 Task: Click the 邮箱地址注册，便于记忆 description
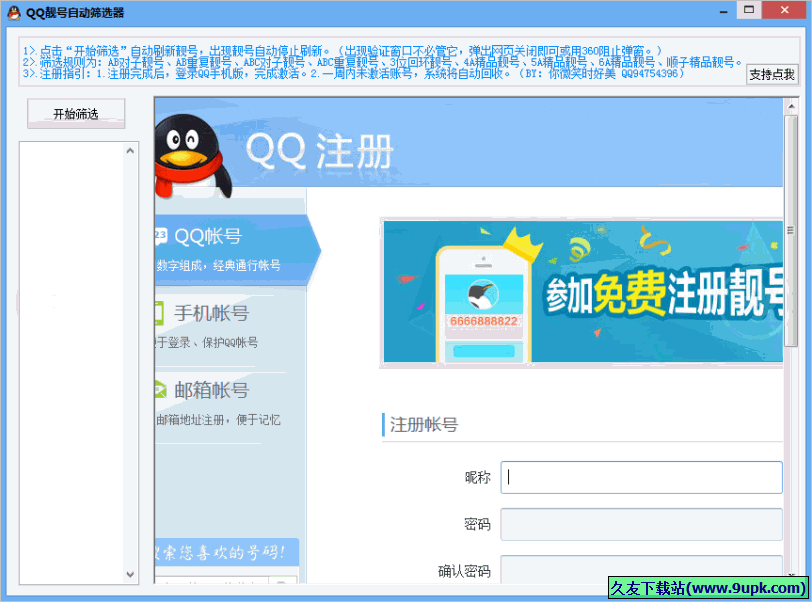click(218, 420)
